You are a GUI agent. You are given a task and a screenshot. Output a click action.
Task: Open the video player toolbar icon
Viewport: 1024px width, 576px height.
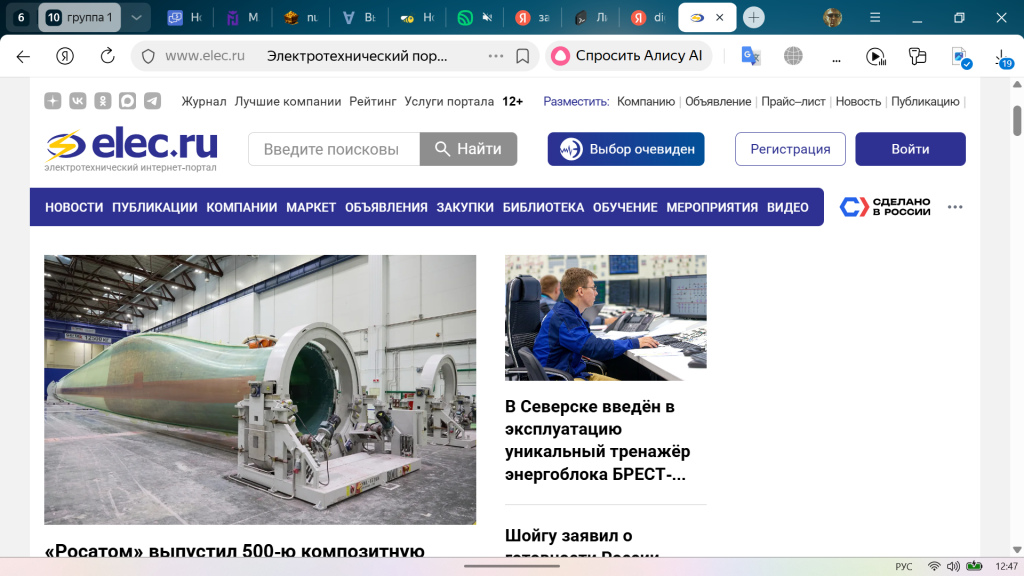[x=876, y=57]
